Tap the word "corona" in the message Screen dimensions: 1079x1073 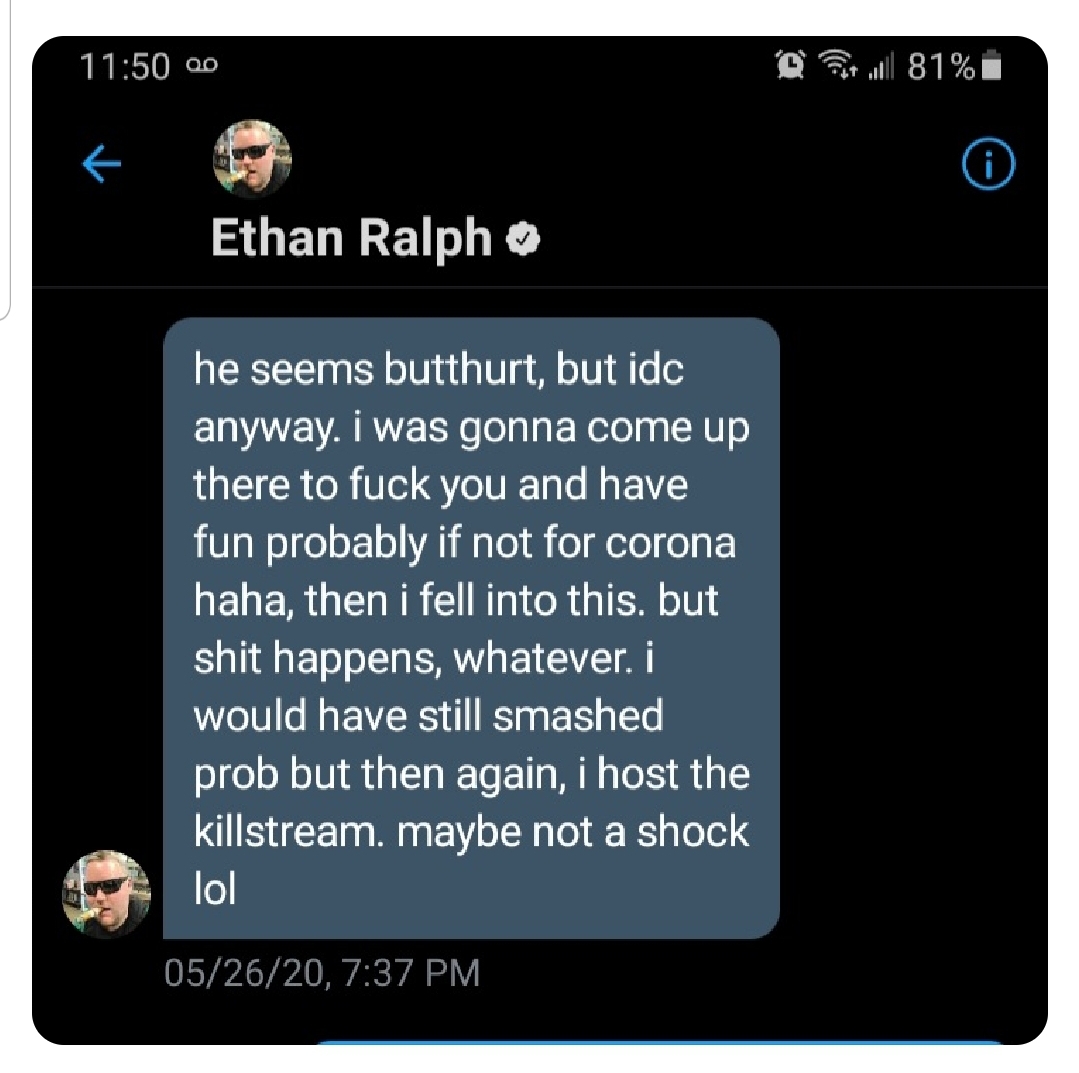pyautogui.click(x=670, y=543)
